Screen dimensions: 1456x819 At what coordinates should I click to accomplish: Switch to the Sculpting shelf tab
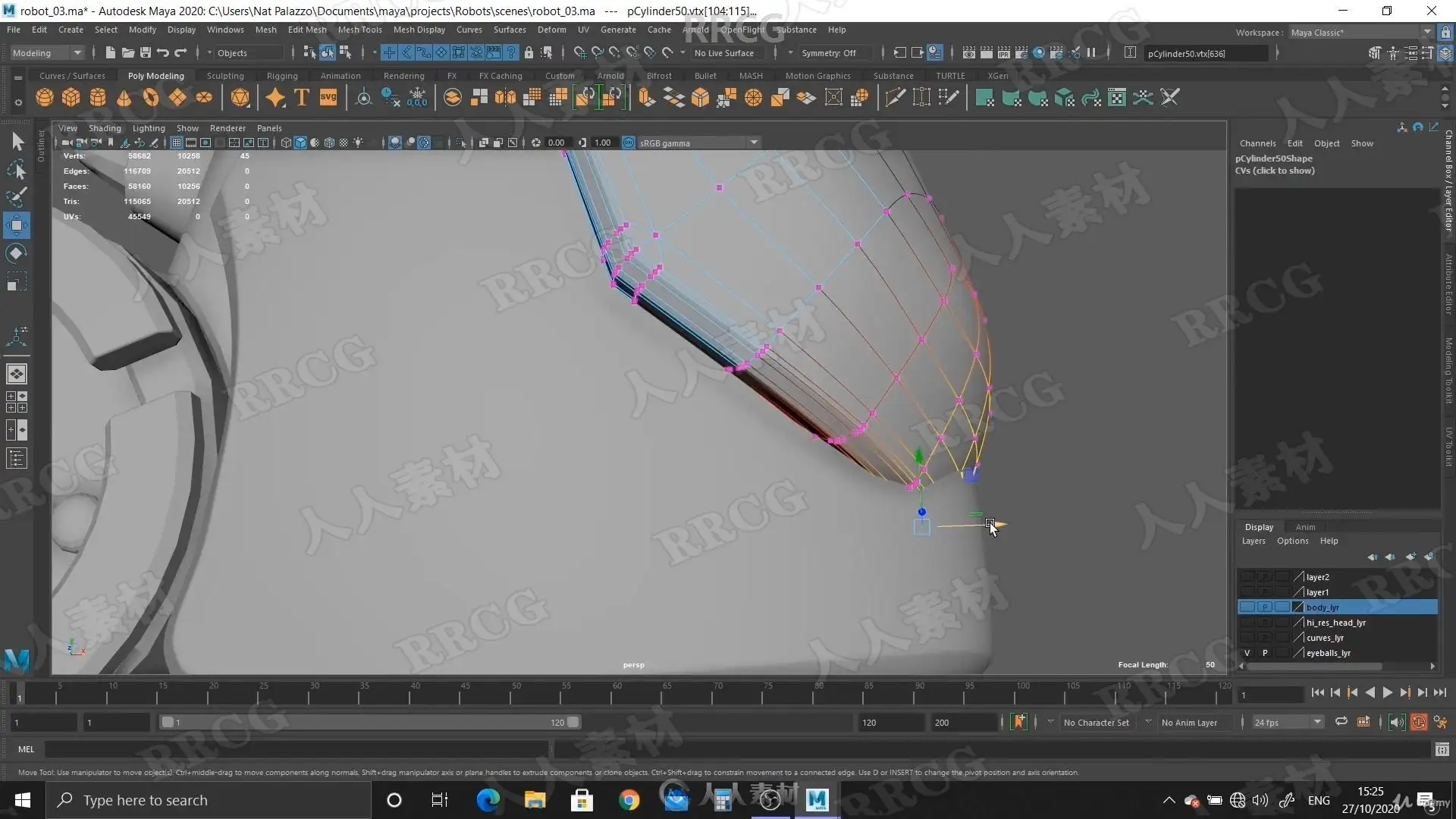(225, 76)
